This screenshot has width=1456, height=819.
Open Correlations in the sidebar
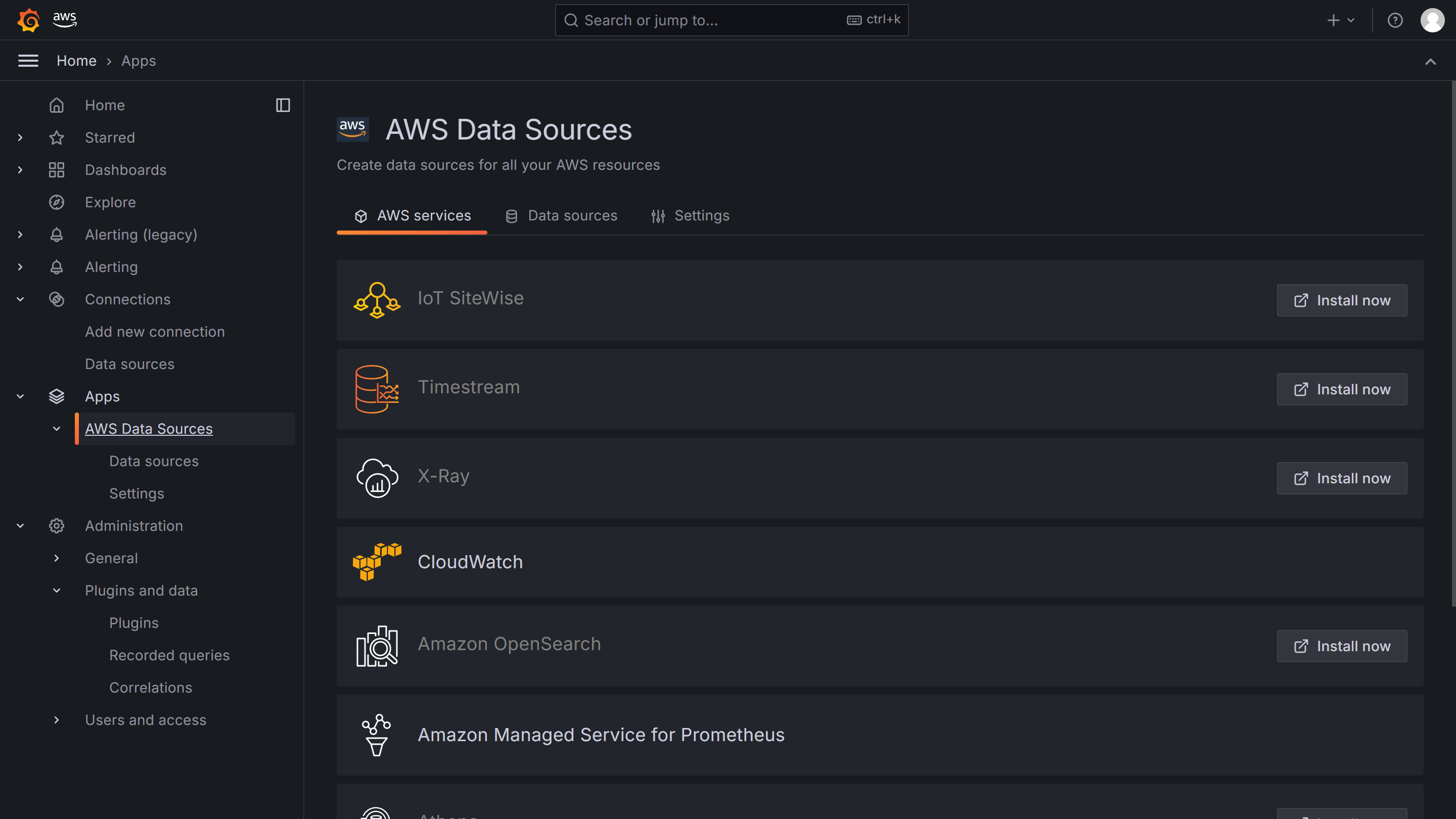point(150,688)
